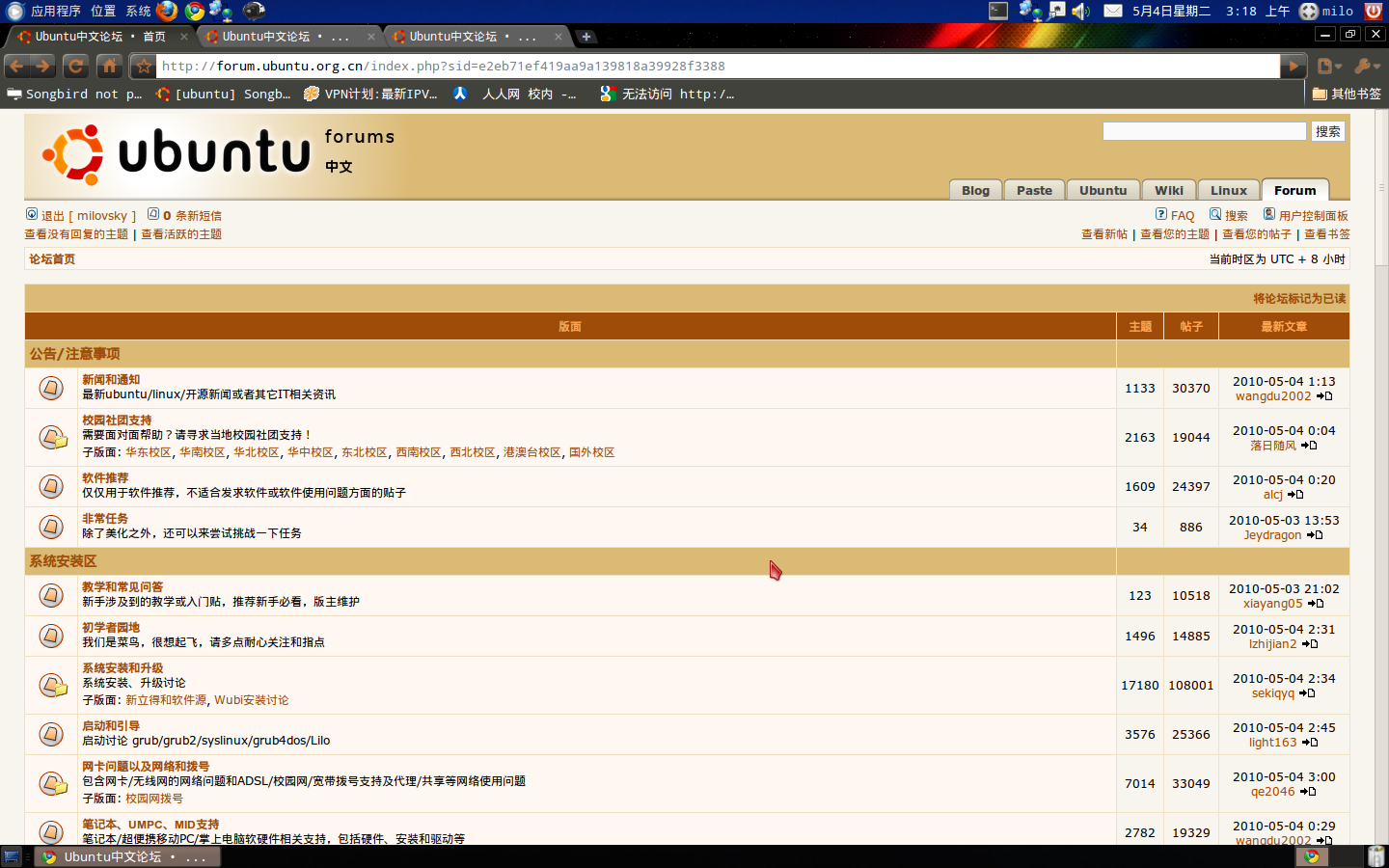This screenshot has width=1389, height=868.
Task: Open the mail envelope indicator
Action: pos(1112,11)
